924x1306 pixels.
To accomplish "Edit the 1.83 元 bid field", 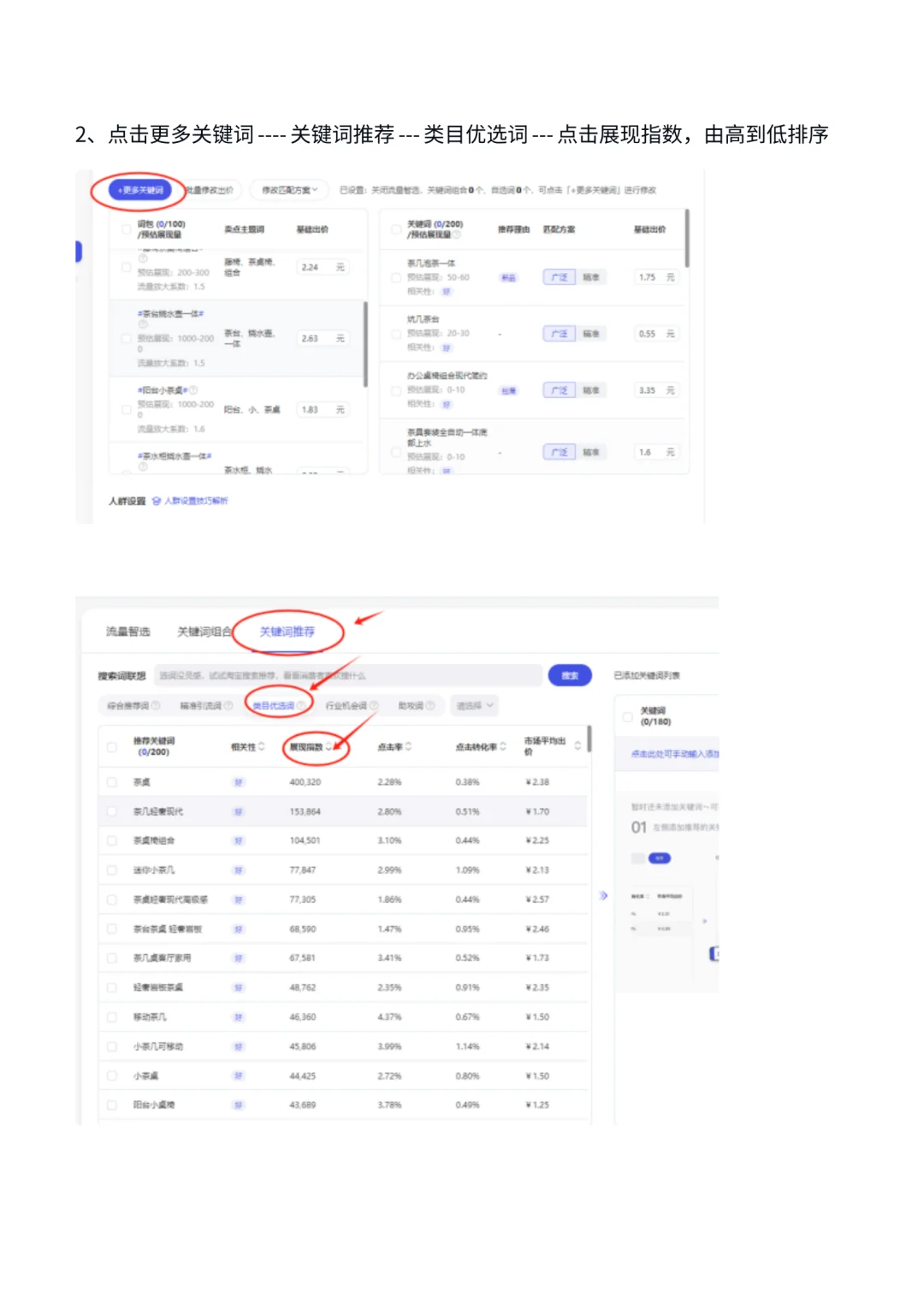I will pos(323,410).
